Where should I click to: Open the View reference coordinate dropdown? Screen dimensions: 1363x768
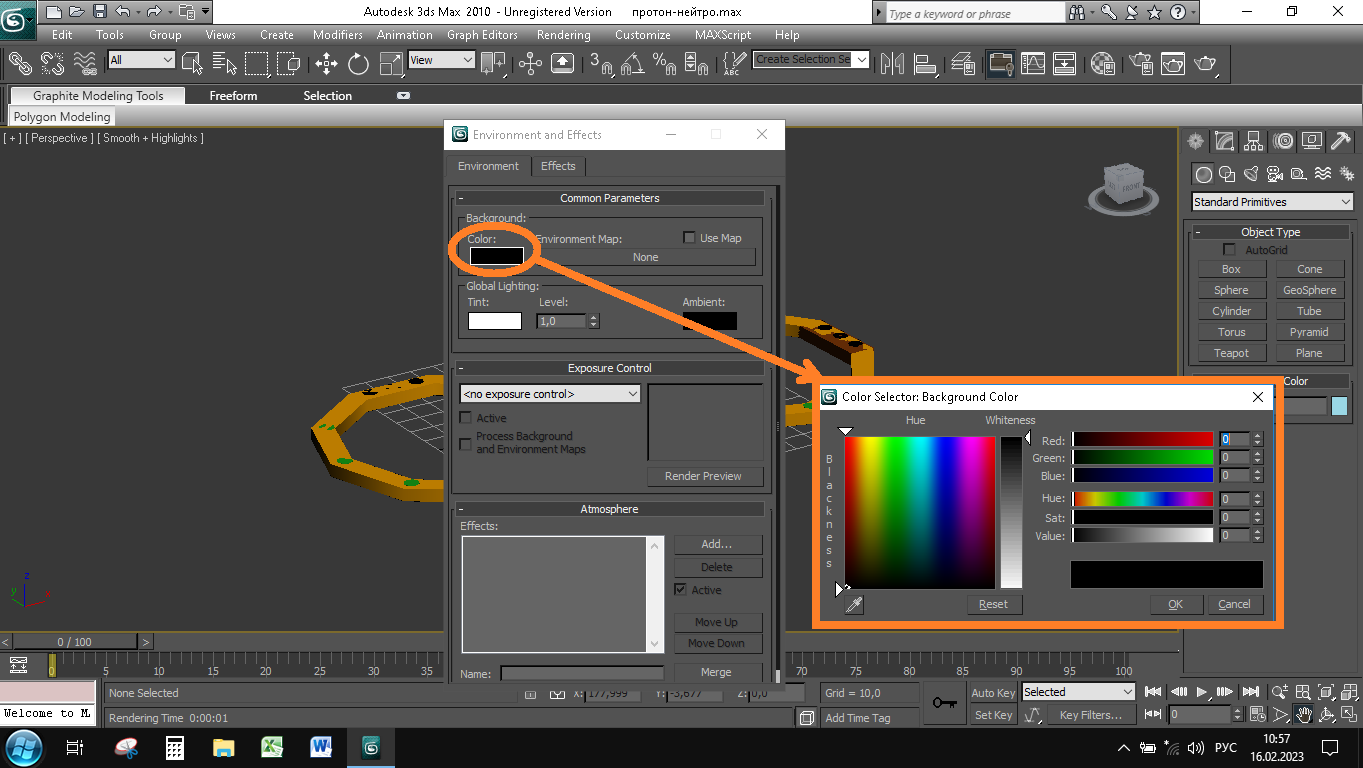441,60
